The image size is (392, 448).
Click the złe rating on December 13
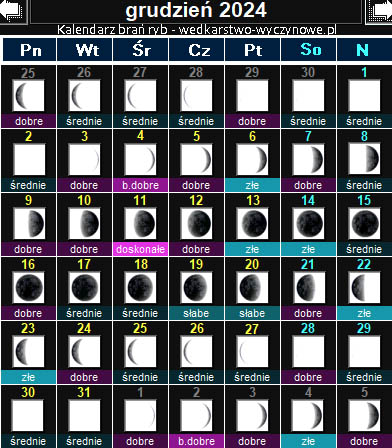click(252, 249)
